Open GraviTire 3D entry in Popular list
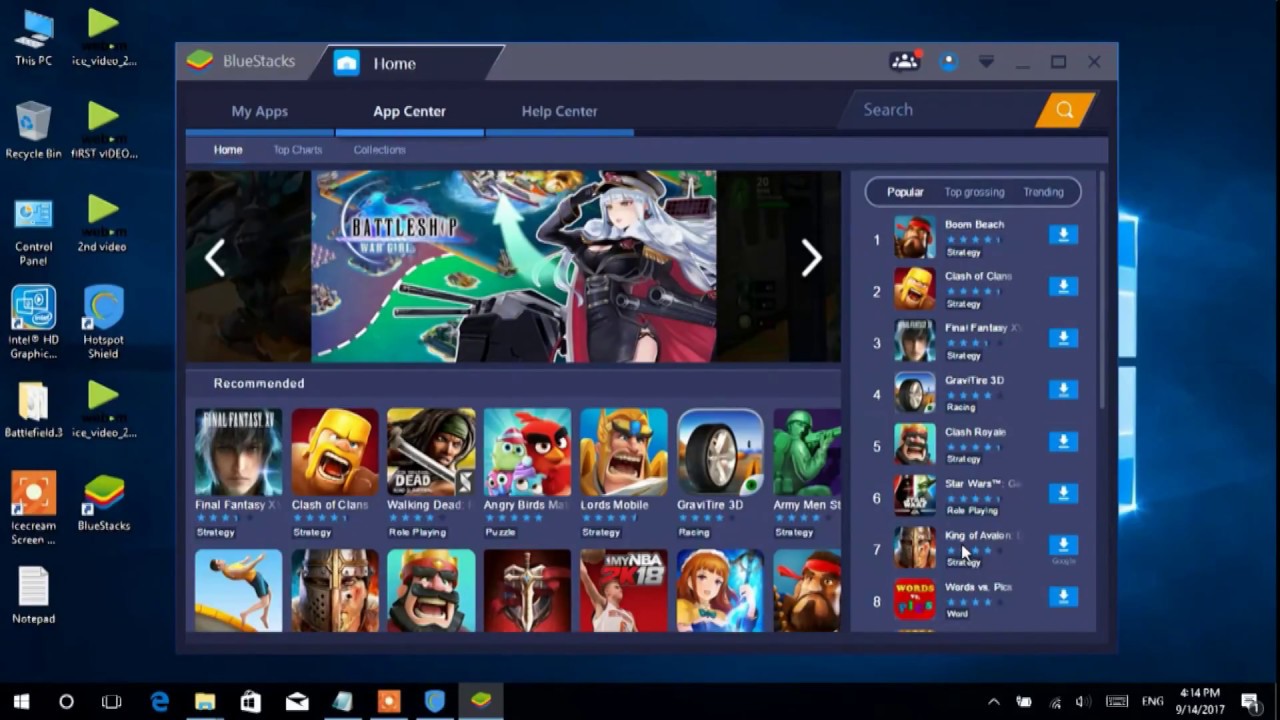This screenshot has width=1280, height=720. pyautogui.click(x=957, y=393)
